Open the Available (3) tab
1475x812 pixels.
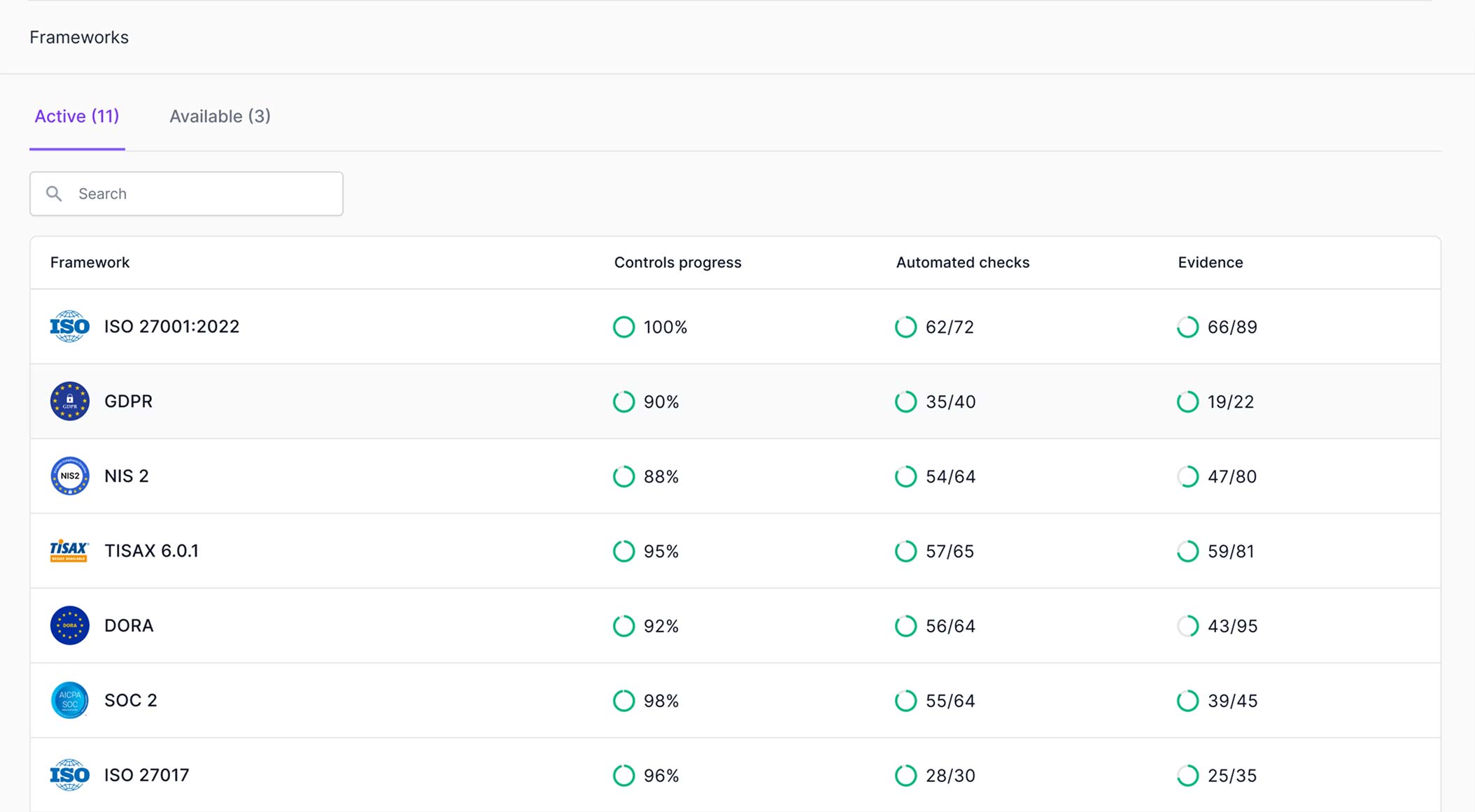220,116
